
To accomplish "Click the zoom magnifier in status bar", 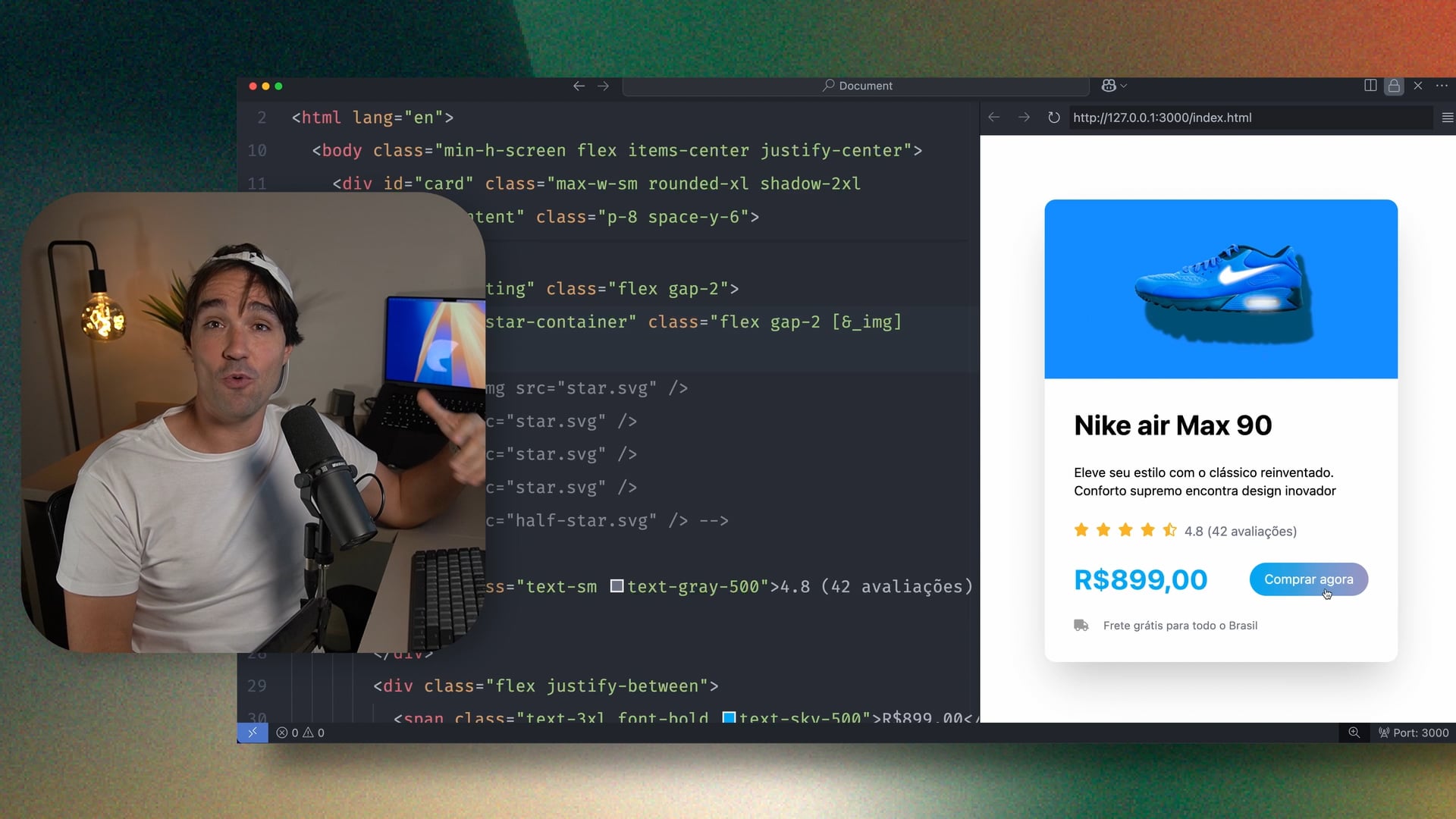I will point(1354,733).
